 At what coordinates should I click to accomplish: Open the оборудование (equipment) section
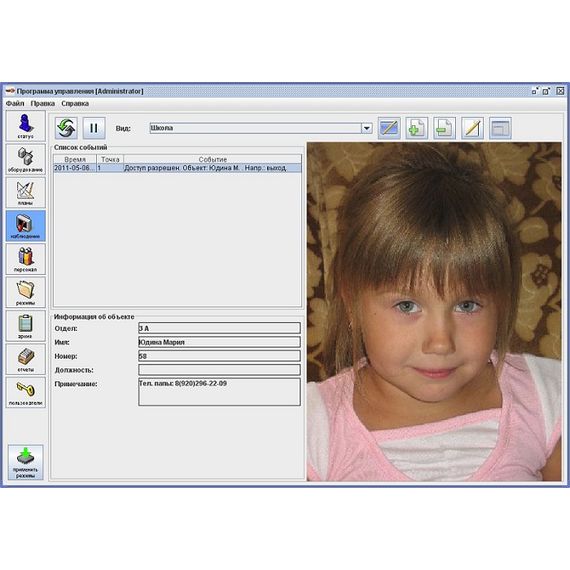[25, 159]
